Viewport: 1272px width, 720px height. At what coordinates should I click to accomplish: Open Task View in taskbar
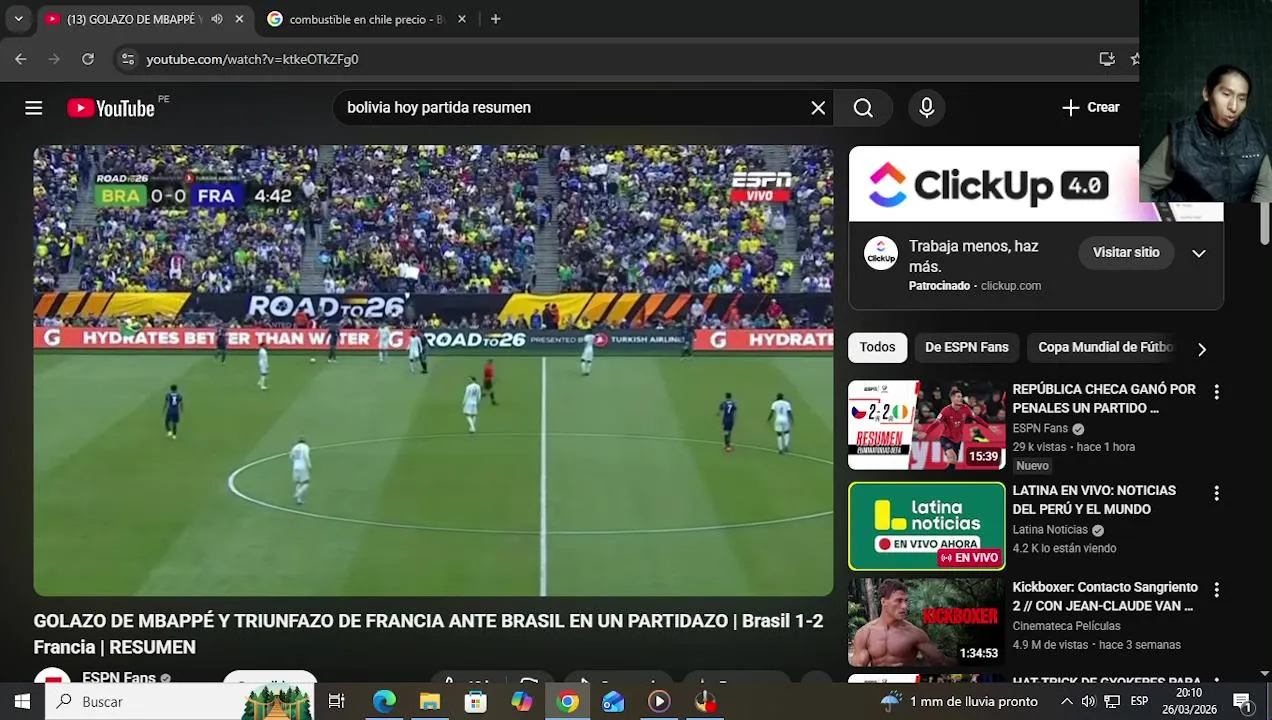337,702
